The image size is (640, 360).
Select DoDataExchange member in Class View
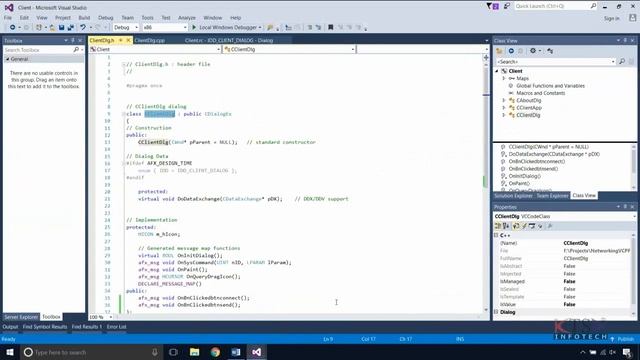click(x=554, y=154)
